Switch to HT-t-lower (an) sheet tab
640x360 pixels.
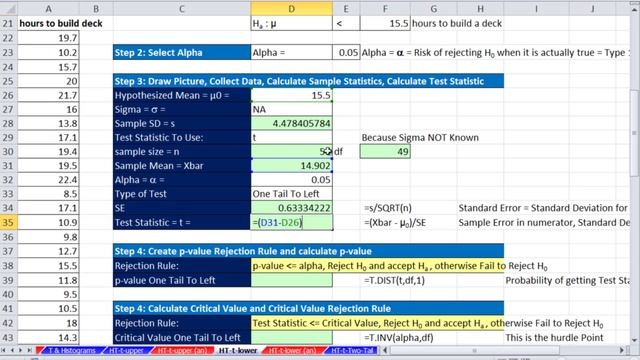click(292, 350)
